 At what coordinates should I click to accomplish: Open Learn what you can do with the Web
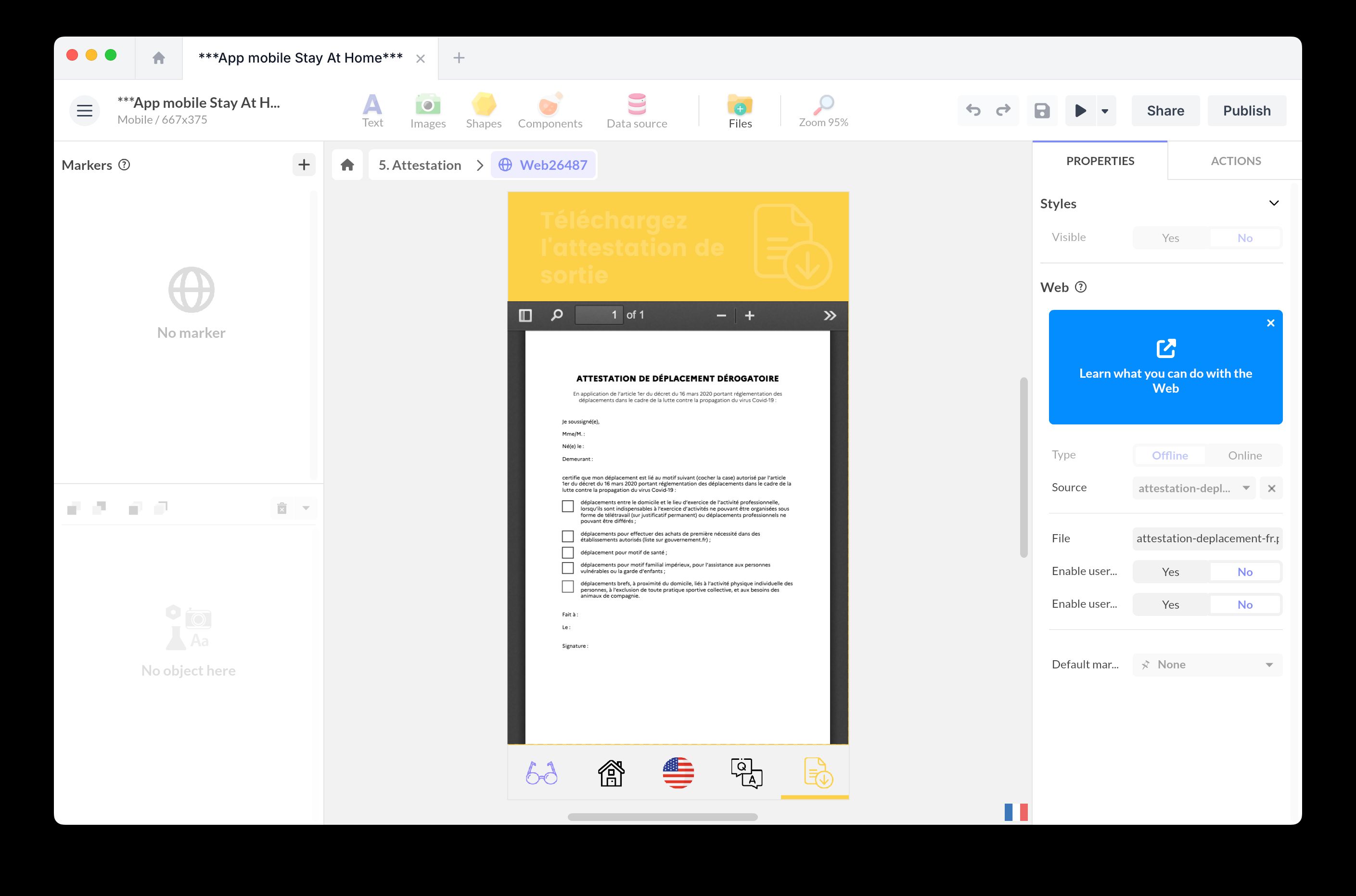(x=1165, y=368)
